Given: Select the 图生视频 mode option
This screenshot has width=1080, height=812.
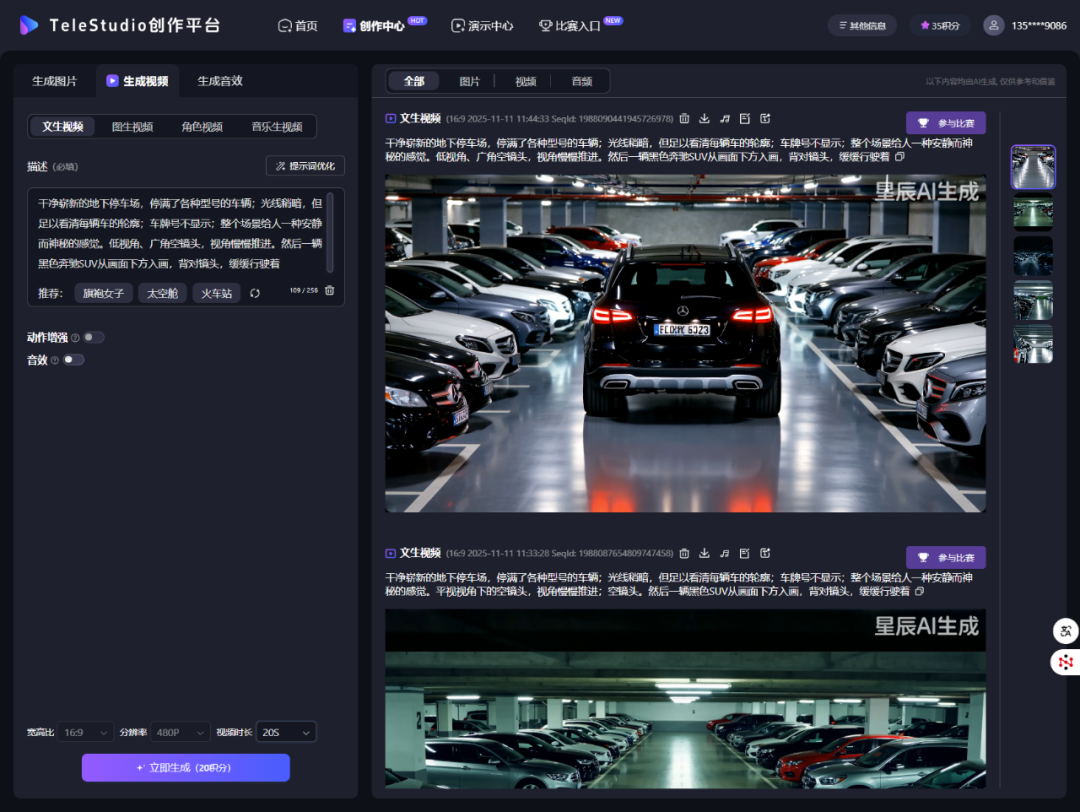Looking at the screenshot, I should pyautogui.click(x=132, y=127).
